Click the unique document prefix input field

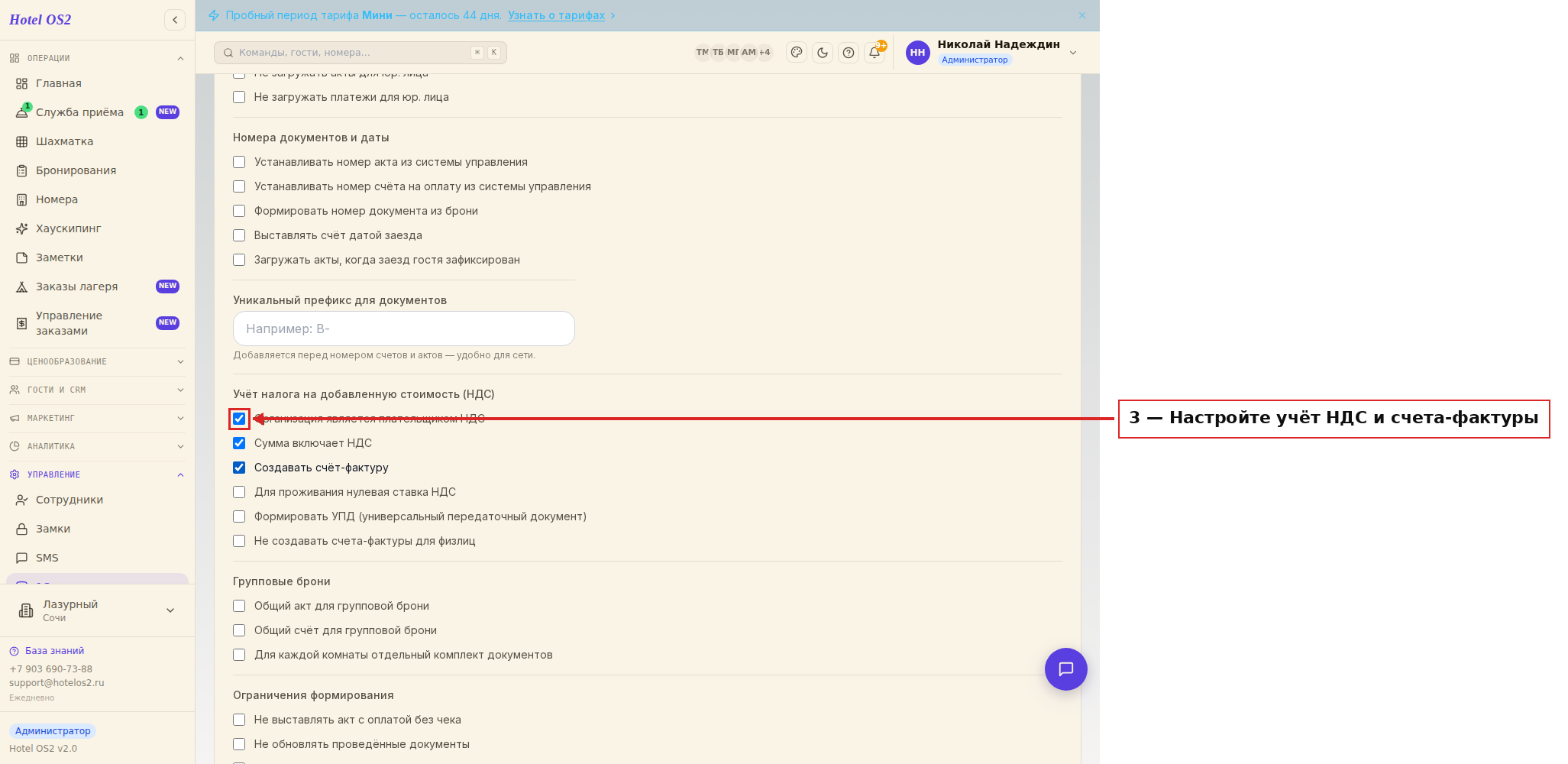404,329
